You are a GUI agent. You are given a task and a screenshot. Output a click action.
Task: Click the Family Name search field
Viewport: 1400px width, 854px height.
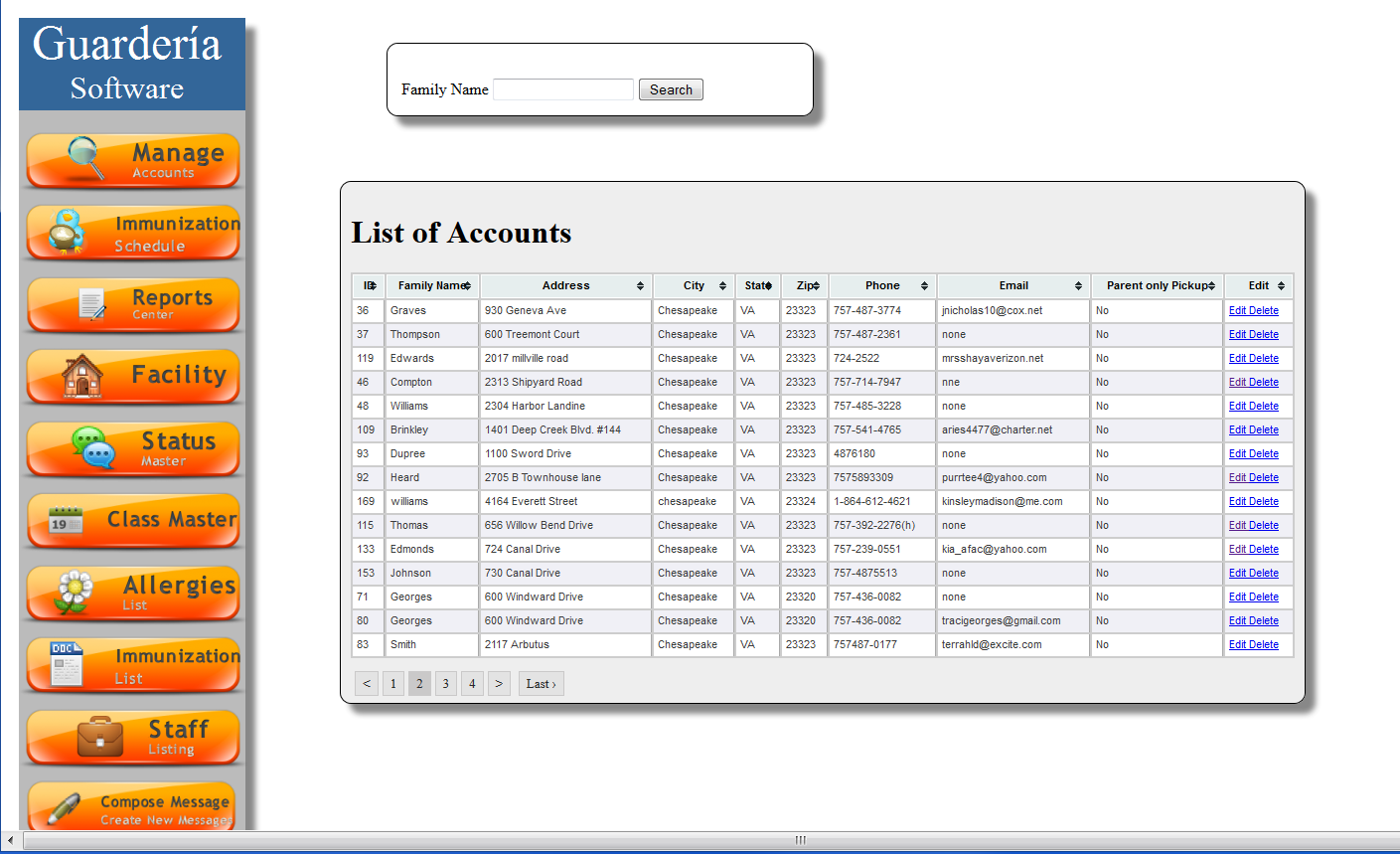562,88
